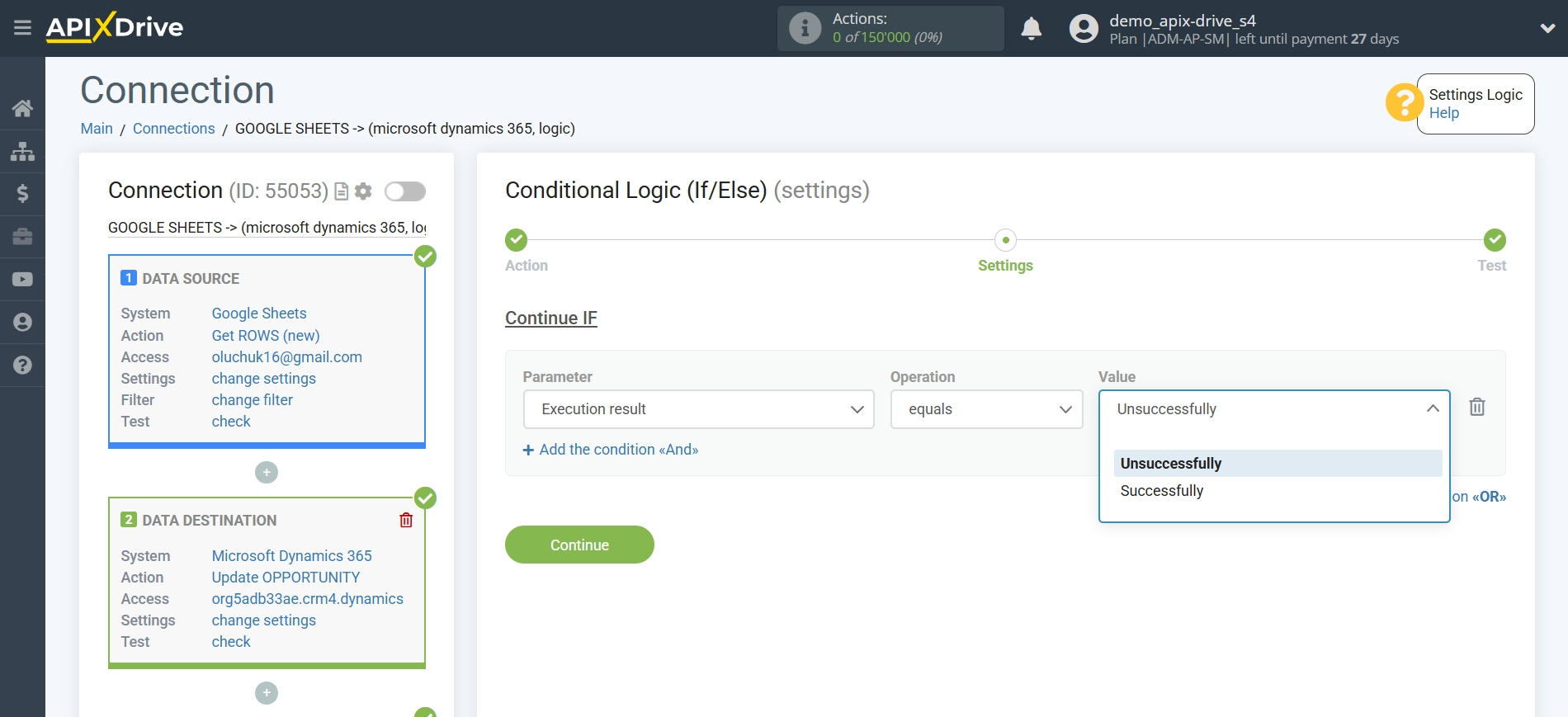Go to Home in sidebar
1568x717 pixels.
coord(22,108)
